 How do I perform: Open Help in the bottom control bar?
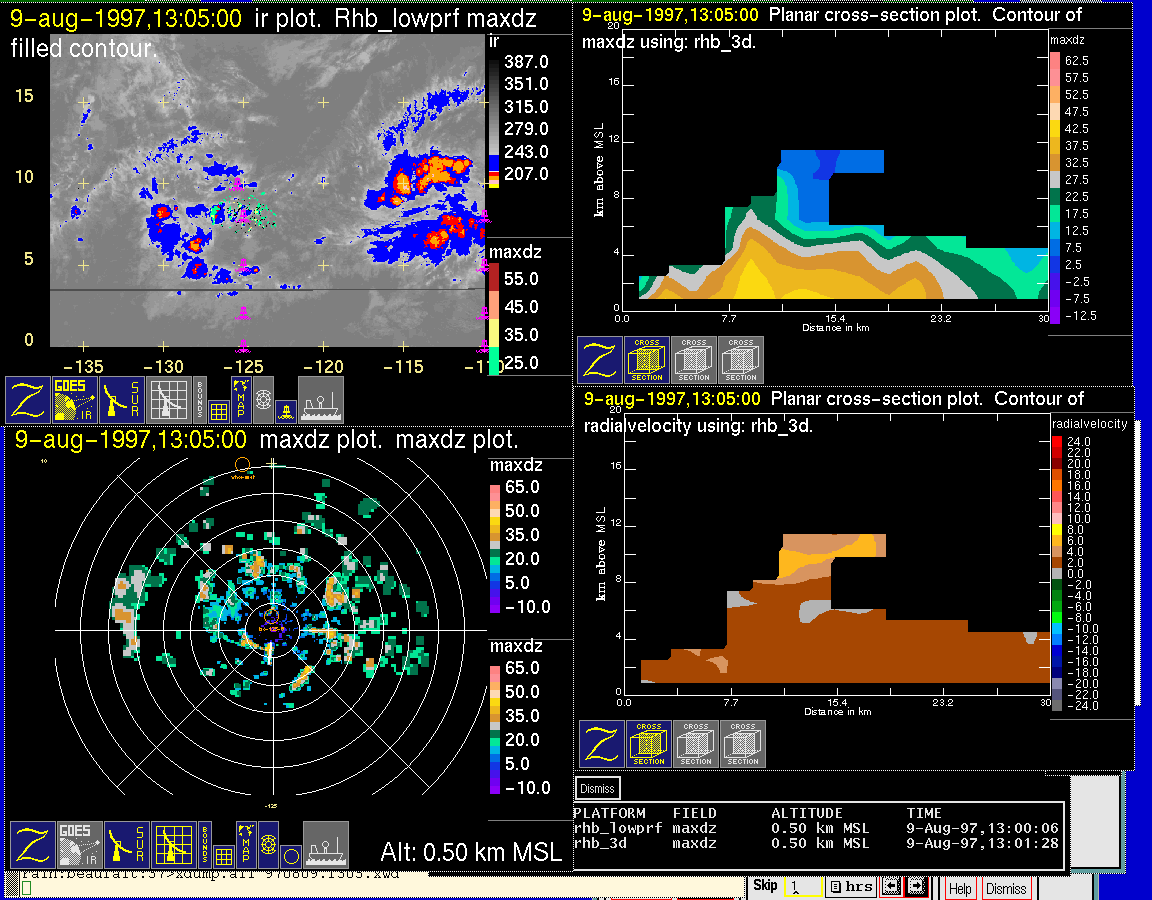960,888
